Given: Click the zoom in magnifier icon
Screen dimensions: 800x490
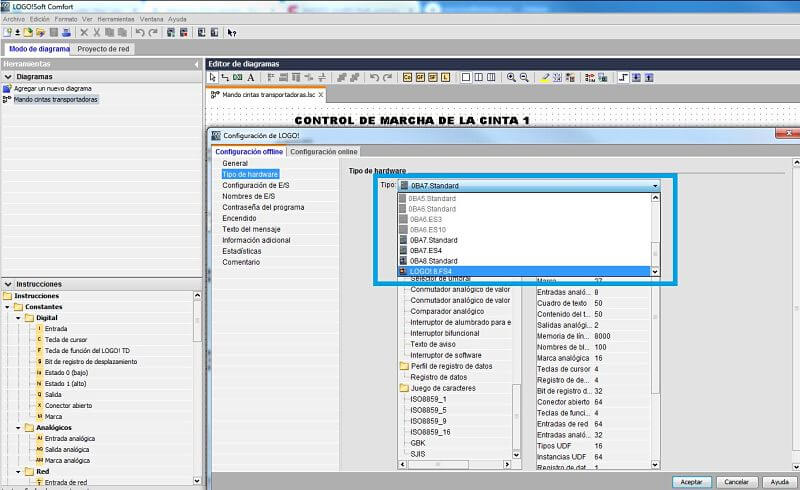Looking at the screenshot, I should pos(511,77).
